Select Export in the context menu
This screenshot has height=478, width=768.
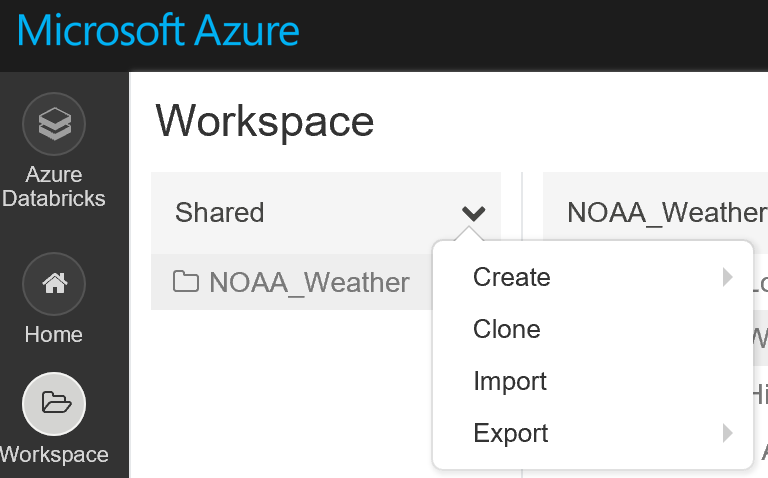(x=511, y=433)
